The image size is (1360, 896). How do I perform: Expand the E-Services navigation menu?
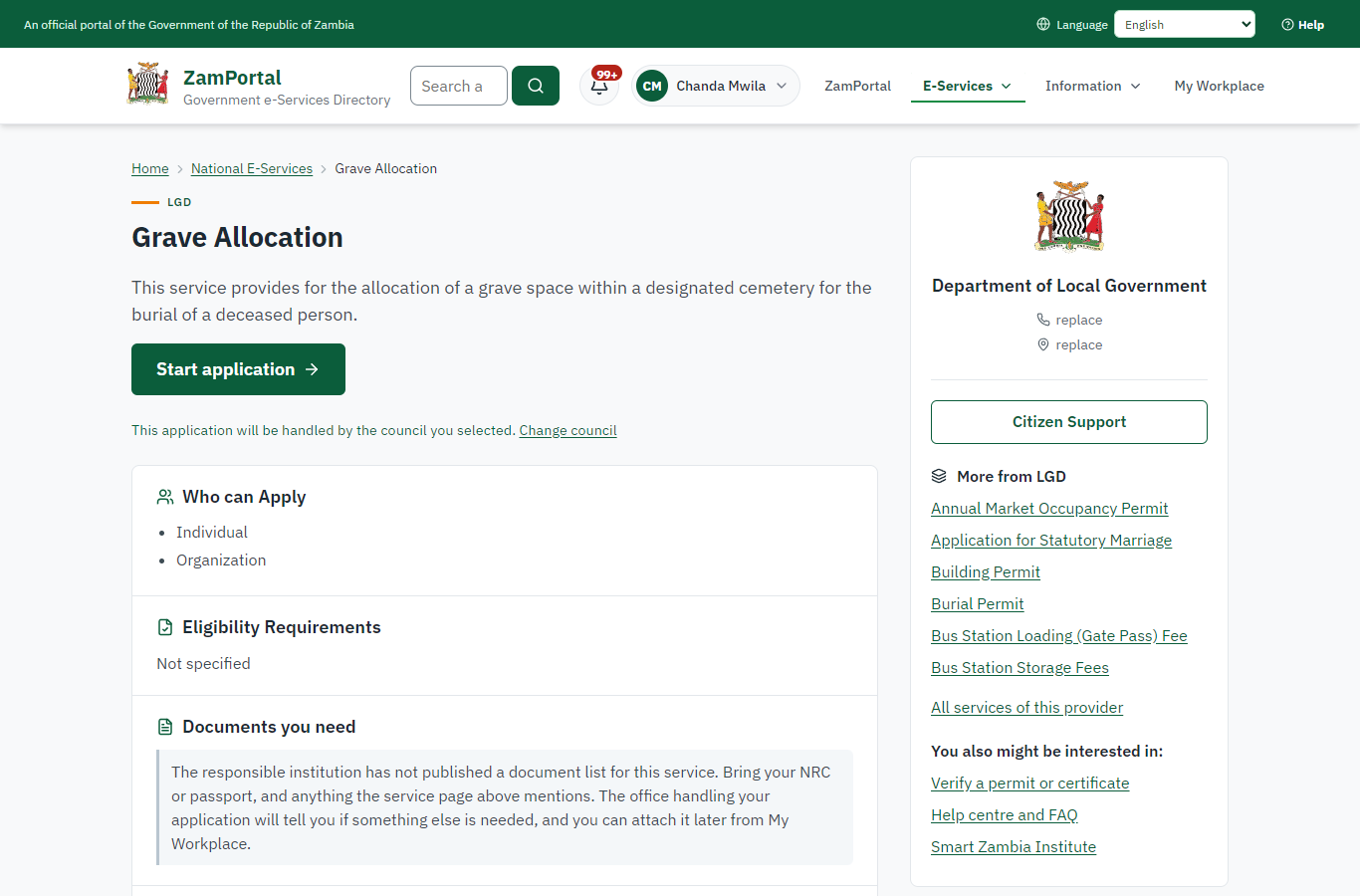(x=968, y=86)
